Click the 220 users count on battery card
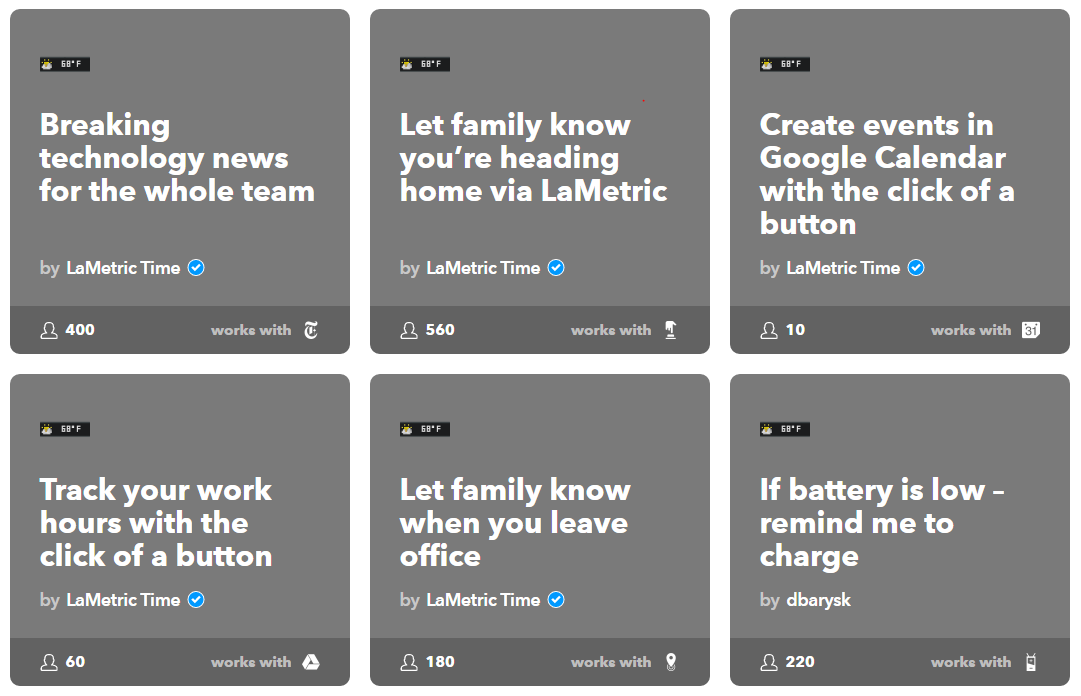The height and width of the screenshot is (696, 1081). tap(800, 662)
